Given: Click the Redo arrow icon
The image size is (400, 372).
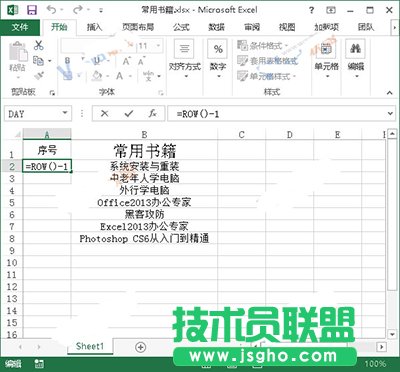Looking at the screenshot, I should click(x=78, y=10).
